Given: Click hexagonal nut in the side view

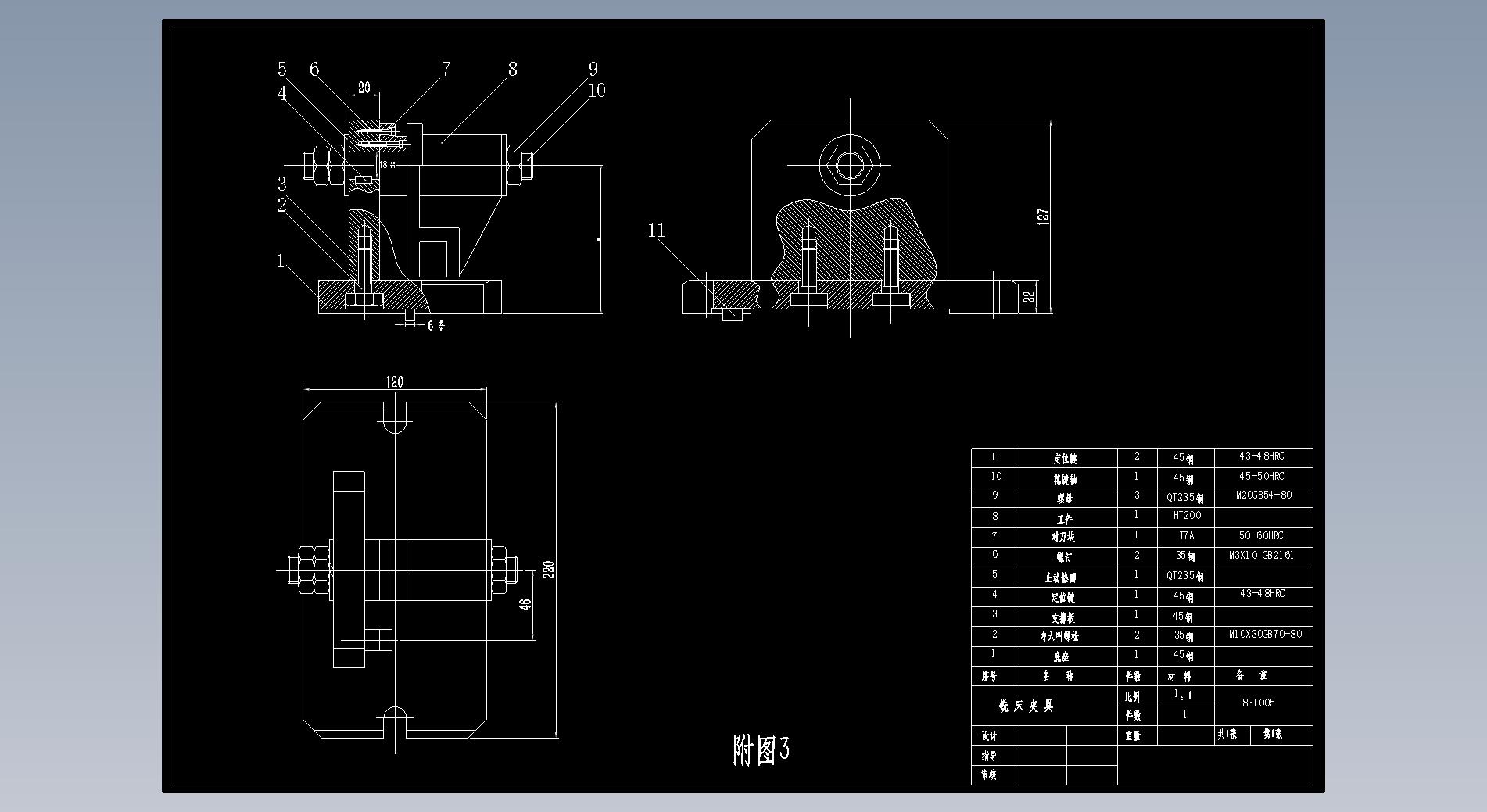Looking at the screenshot, I should [x=850, y=164].
